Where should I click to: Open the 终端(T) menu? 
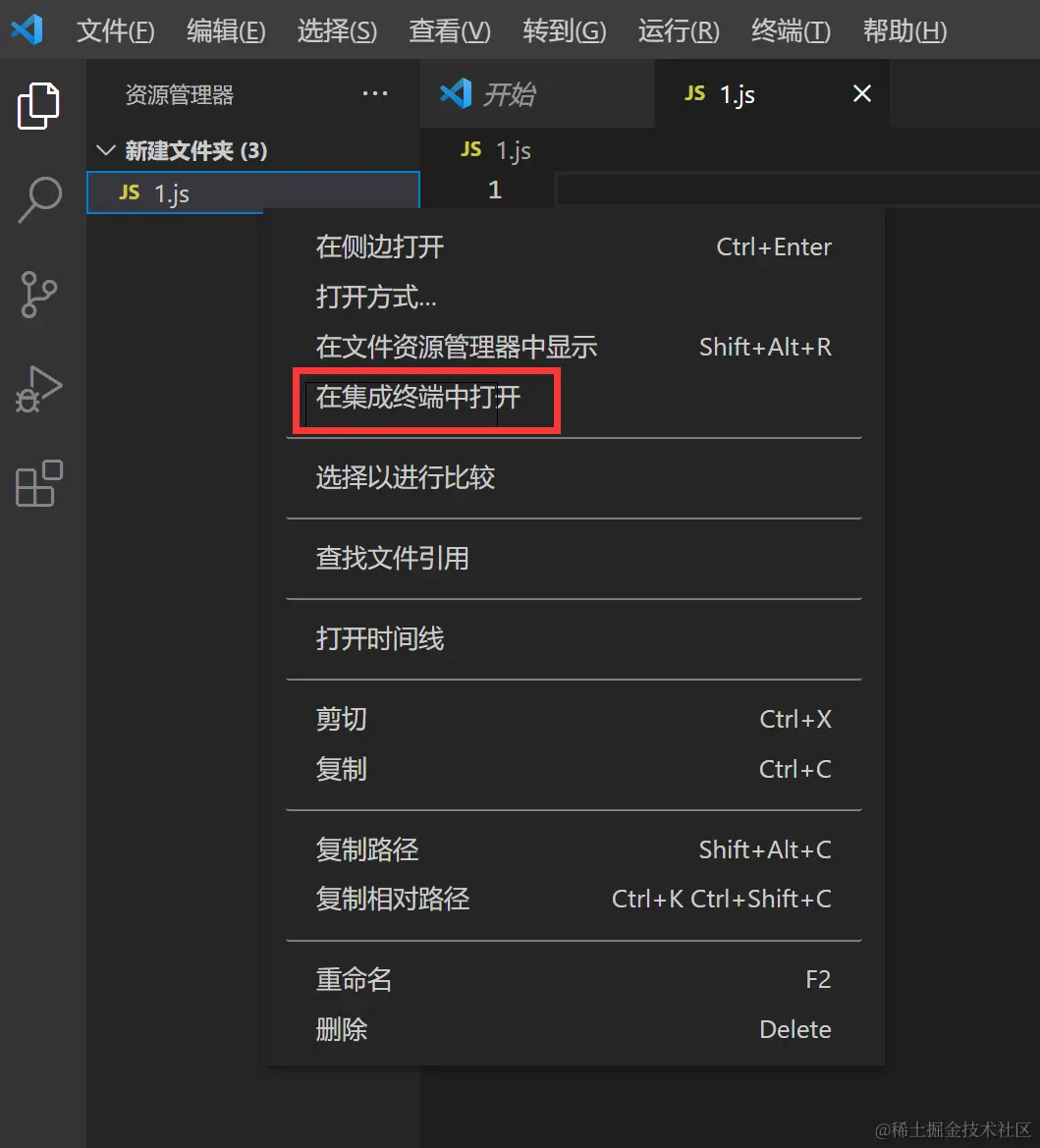coord(789,30)
